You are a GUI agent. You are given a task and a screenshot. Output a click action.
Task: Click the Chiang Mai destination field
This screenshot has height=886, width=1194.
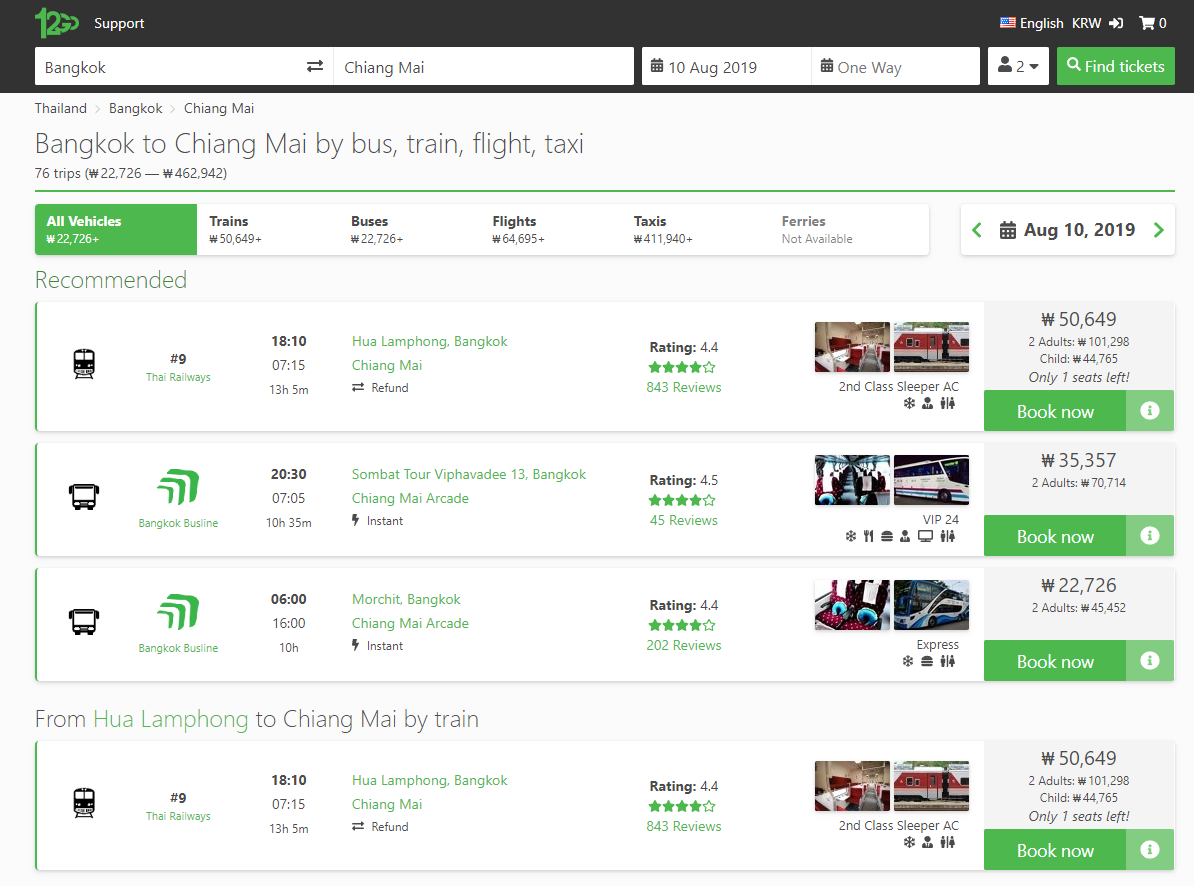tap(484, 66)
